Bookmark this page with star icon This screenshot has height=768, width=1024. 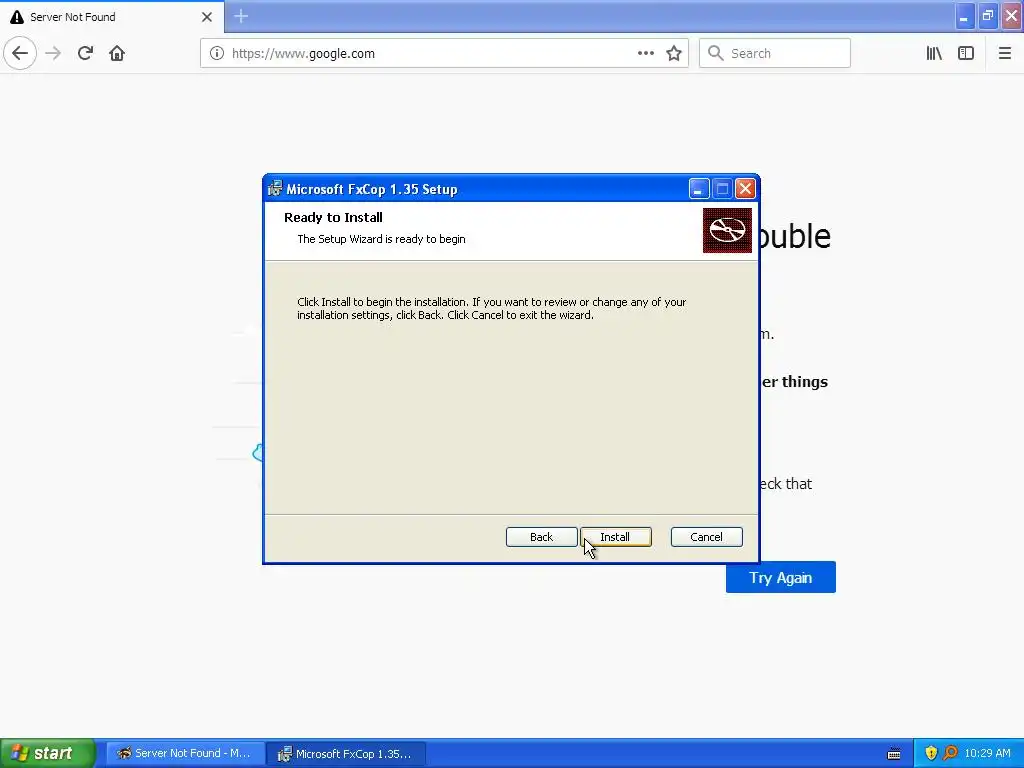click(x=674, y=54)
